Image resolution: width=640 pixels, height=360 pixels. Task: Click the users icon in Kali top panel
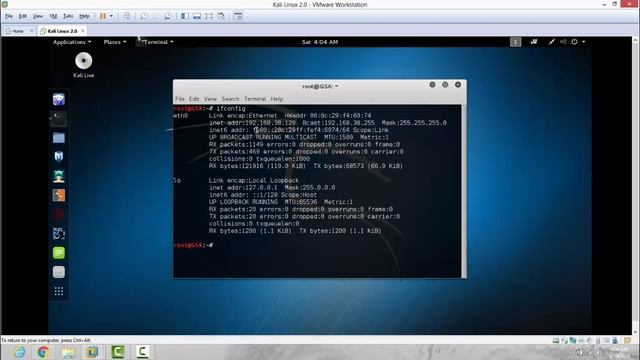534,42
